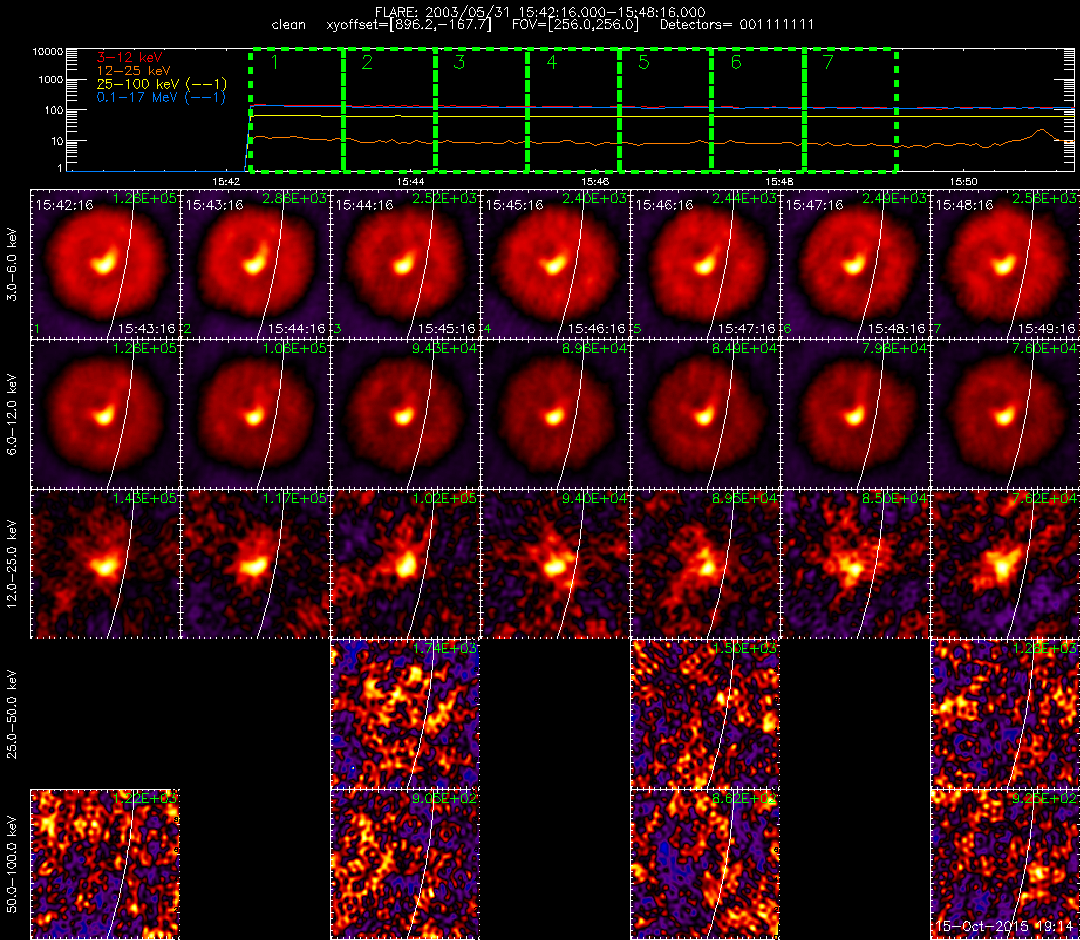Pick the 12.0-25.0 keV panel in the seventh column
The height and width of the screenshot is (940, 1080).
[1005, 564]
